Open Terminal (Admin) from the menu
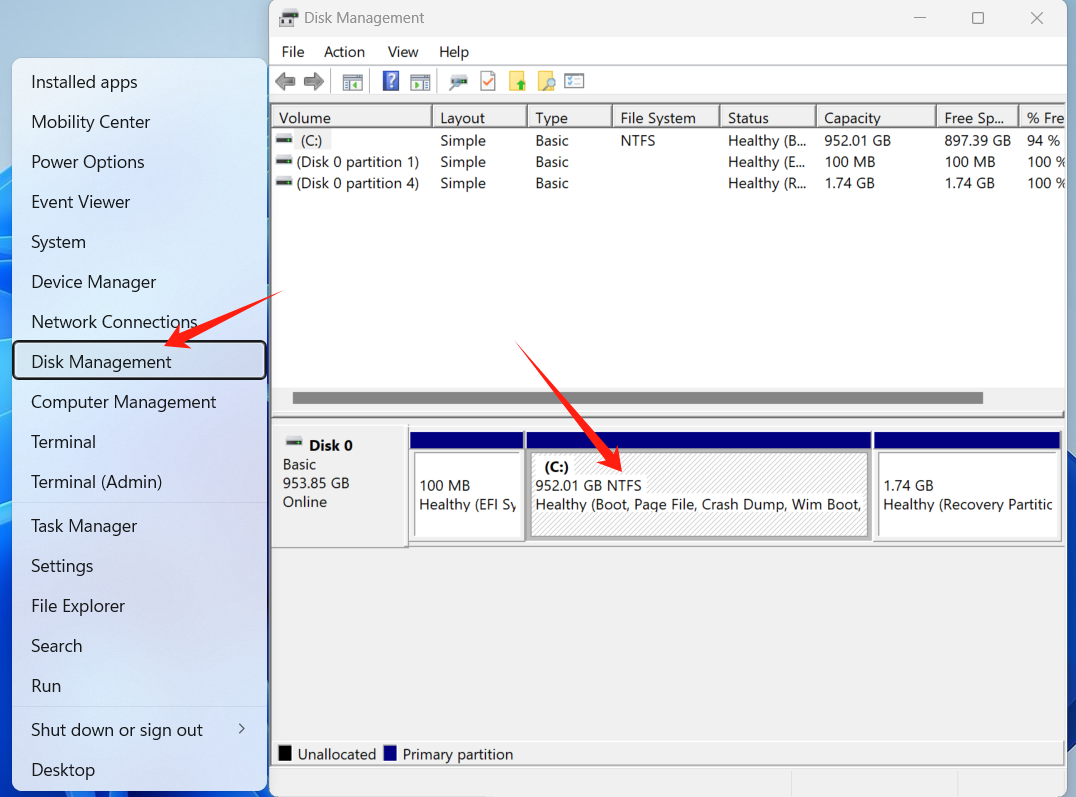Screen dimensions: 1076x797 pos(96,482)
